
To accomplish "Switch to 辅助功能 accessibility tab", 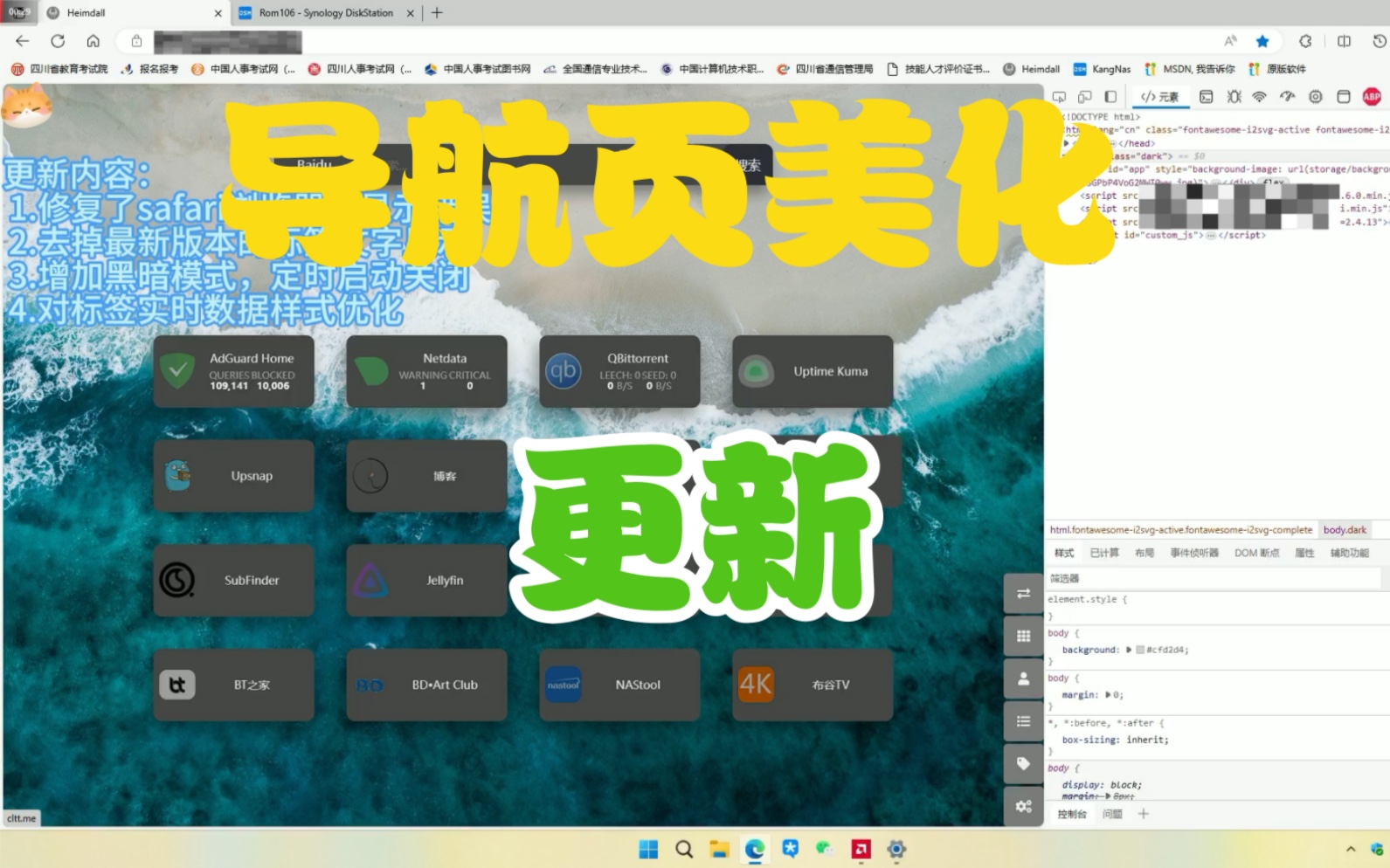I will click(x=1350, y=553).
